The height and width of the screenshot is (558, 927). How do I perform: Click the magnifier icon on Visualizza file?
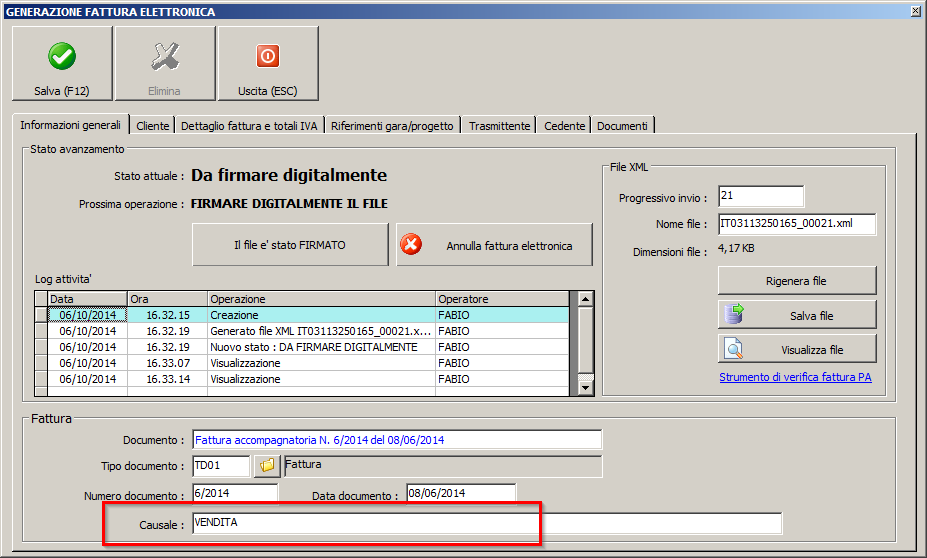pos(733,349)
